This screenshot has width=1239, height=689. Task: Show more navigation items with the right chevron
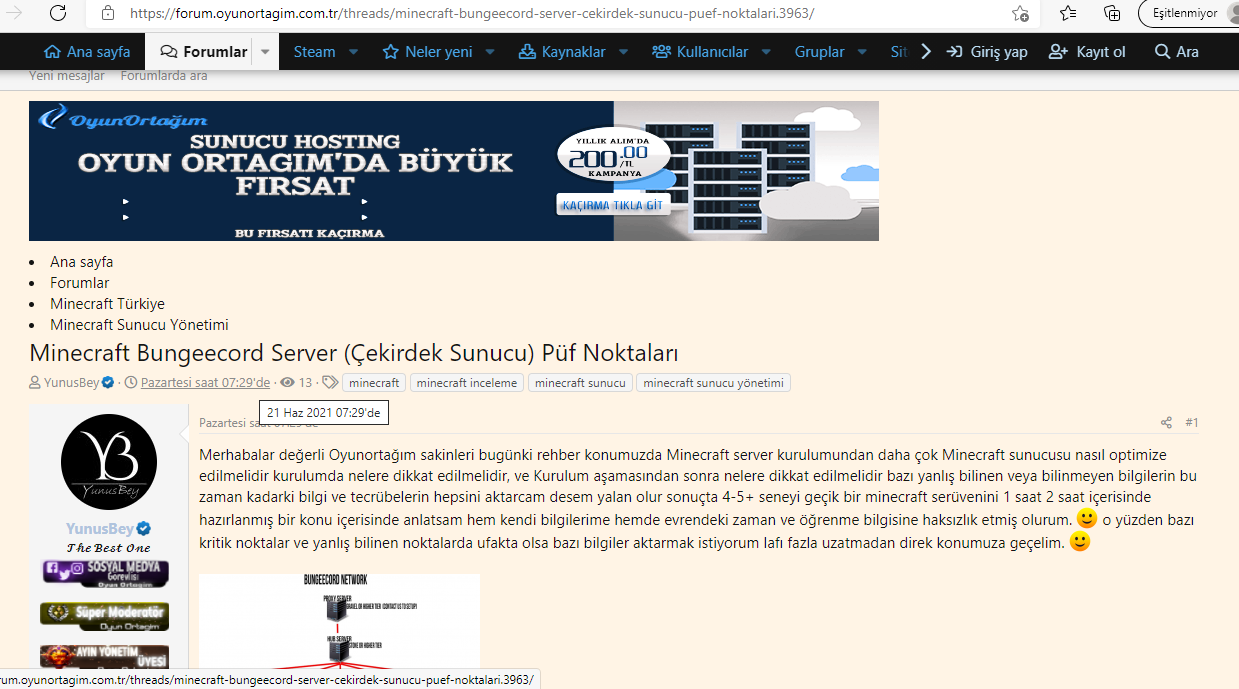pyautogui.click(x=925, y=52)
